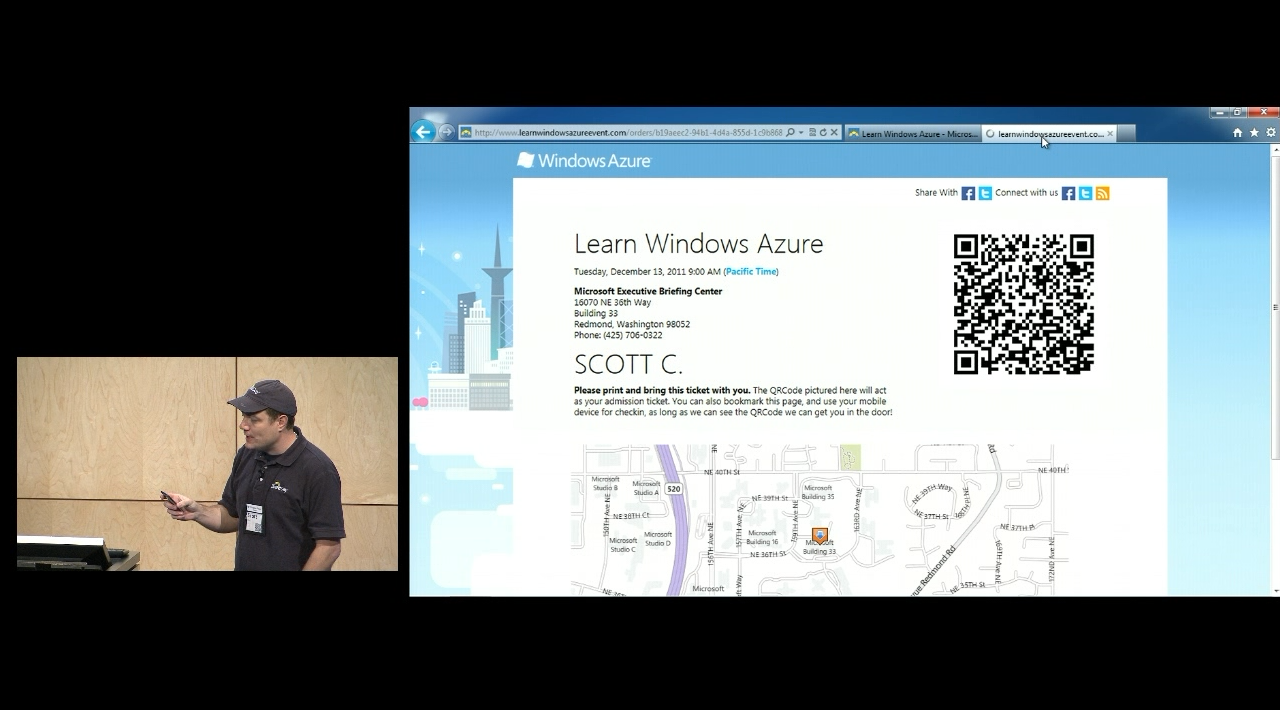Viewport: 1280px width, 710px height.
Task: Refresh the page with the reload icon
Action: 823,133
